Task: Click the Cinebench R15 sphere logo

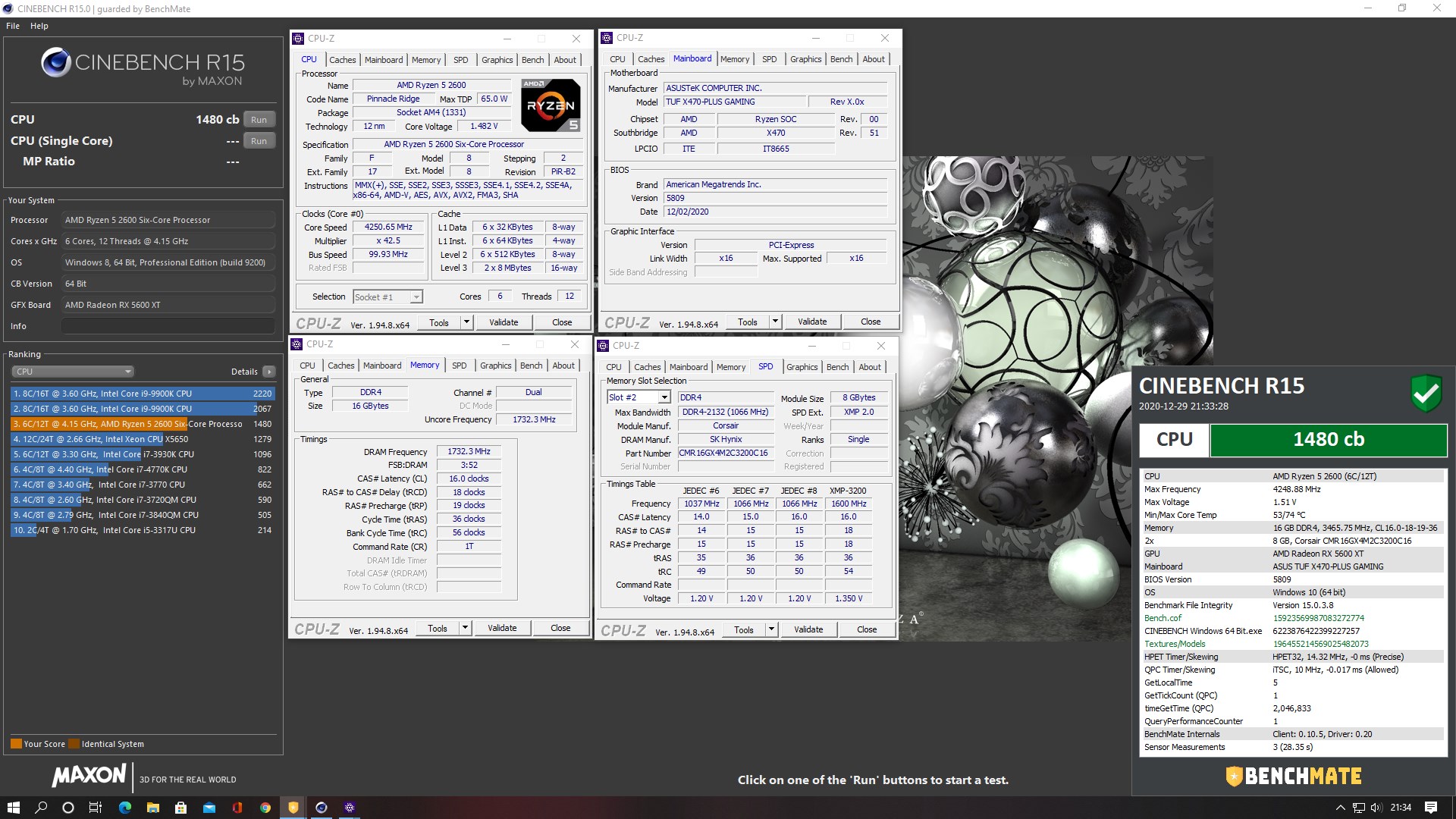Action: (x=56, y=62)
